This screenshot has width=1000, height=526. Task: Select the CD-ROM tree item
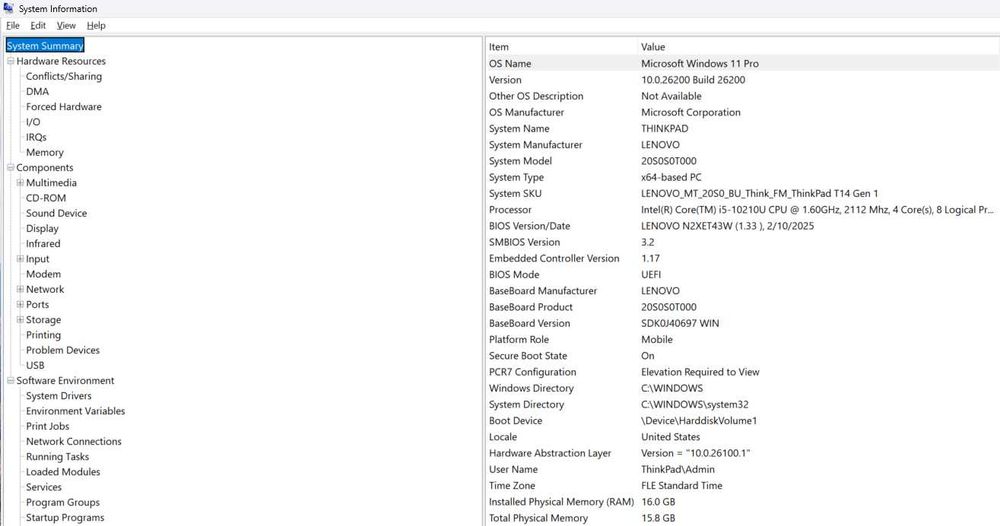tap(46, 198)
